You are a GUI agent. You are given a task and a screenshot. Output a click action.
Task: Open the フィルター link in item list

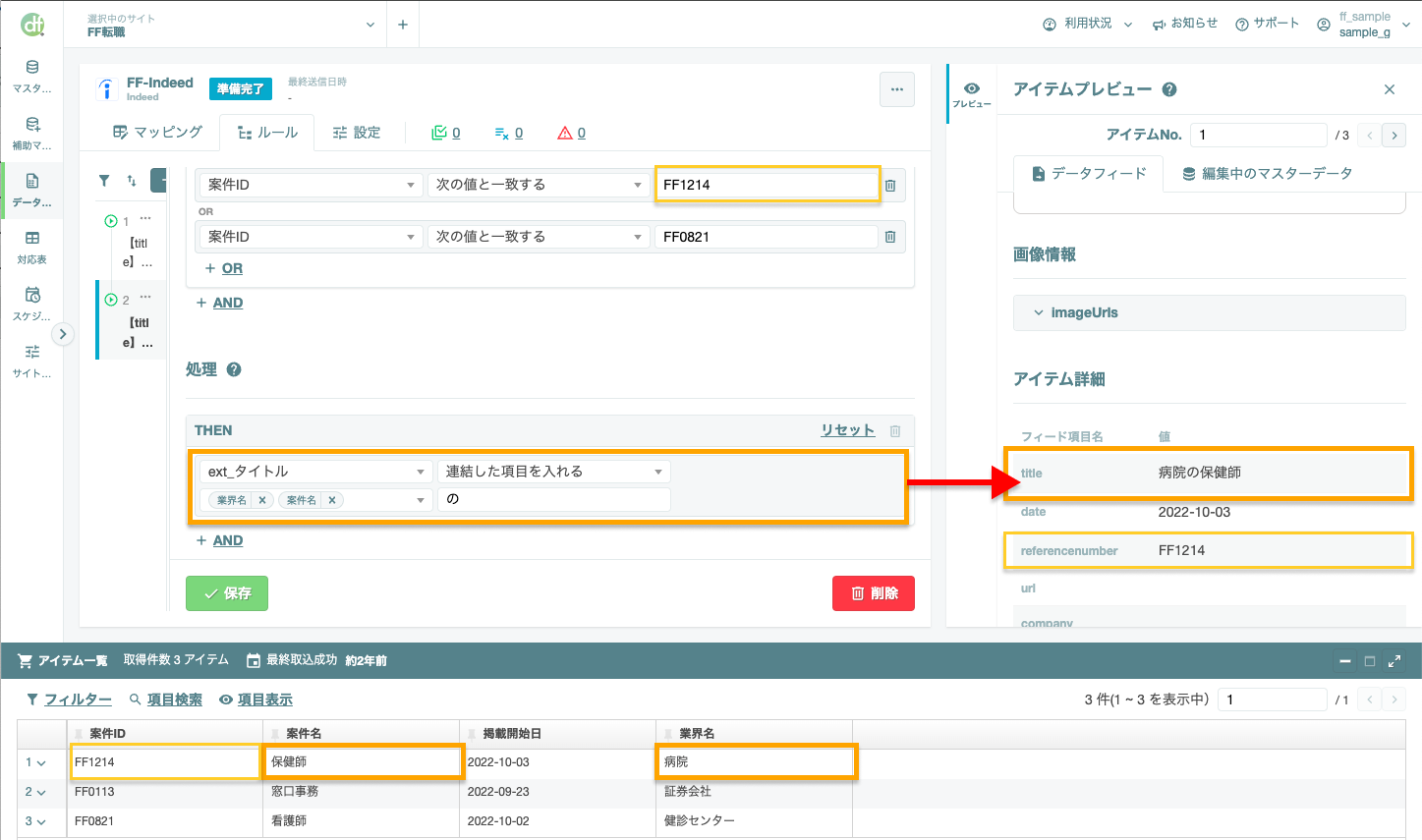pyautogui.click(x=69, y=700)
